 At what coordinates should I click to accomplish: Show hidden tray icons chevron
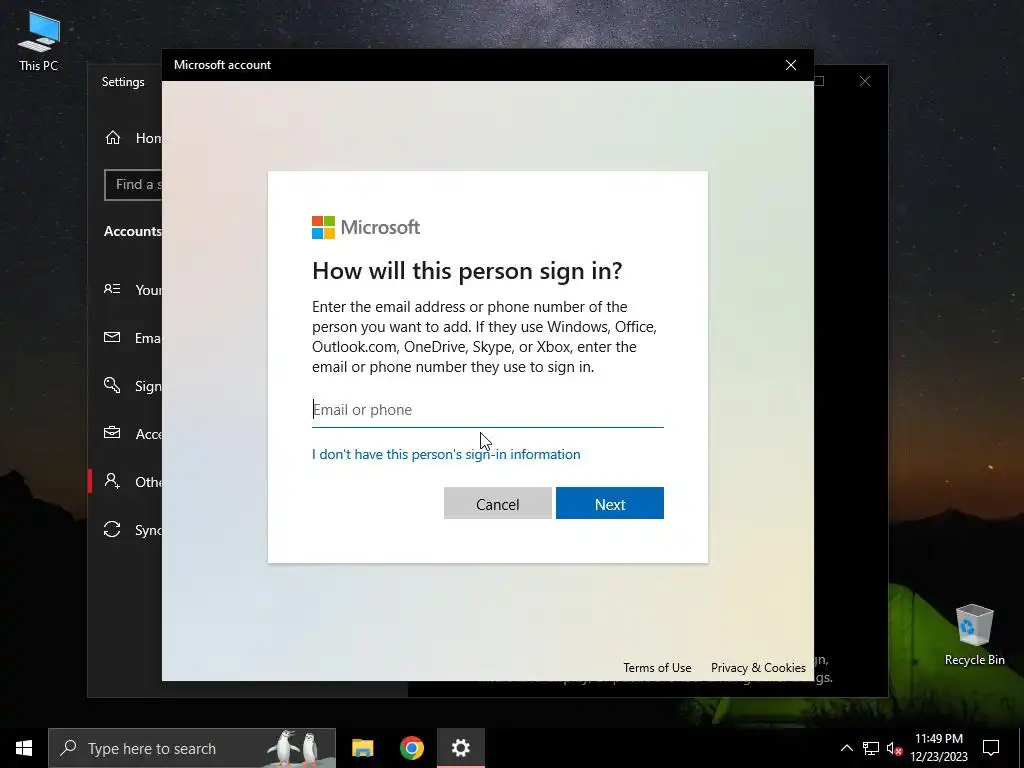(x=846, y=748)
